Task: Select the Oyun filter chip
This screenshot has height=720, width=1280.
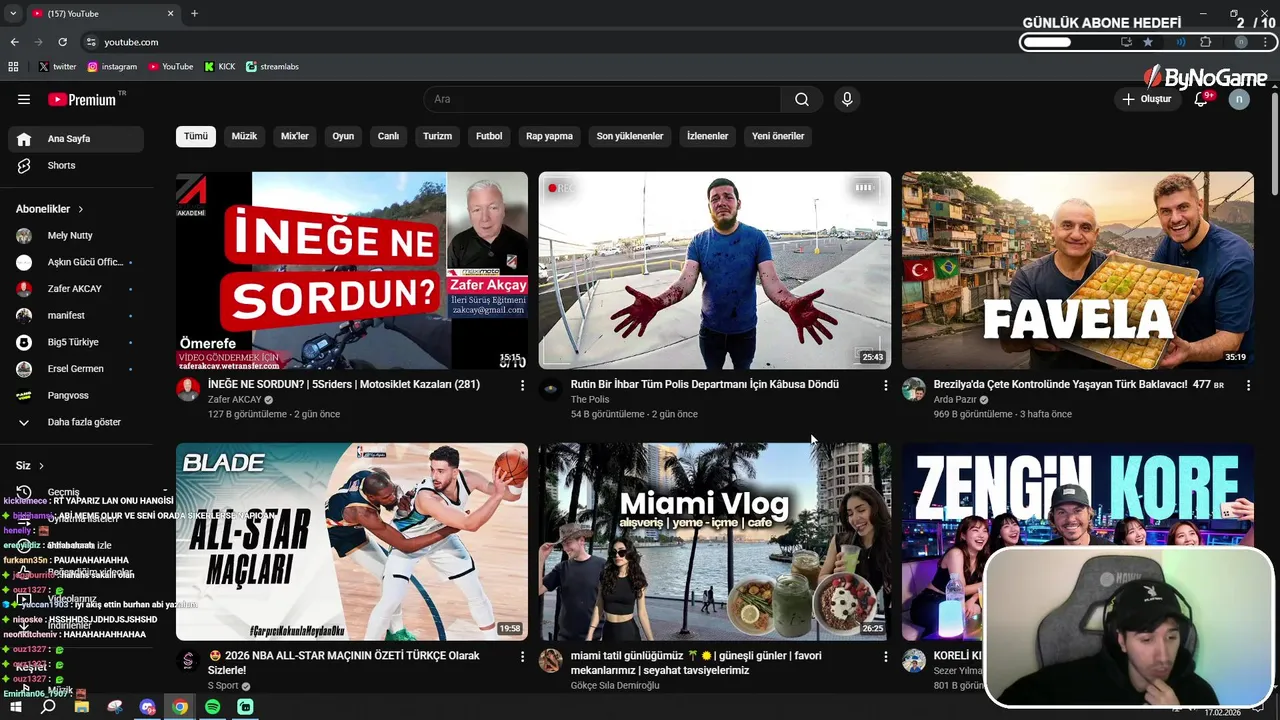Action: (x=343, y=136)
